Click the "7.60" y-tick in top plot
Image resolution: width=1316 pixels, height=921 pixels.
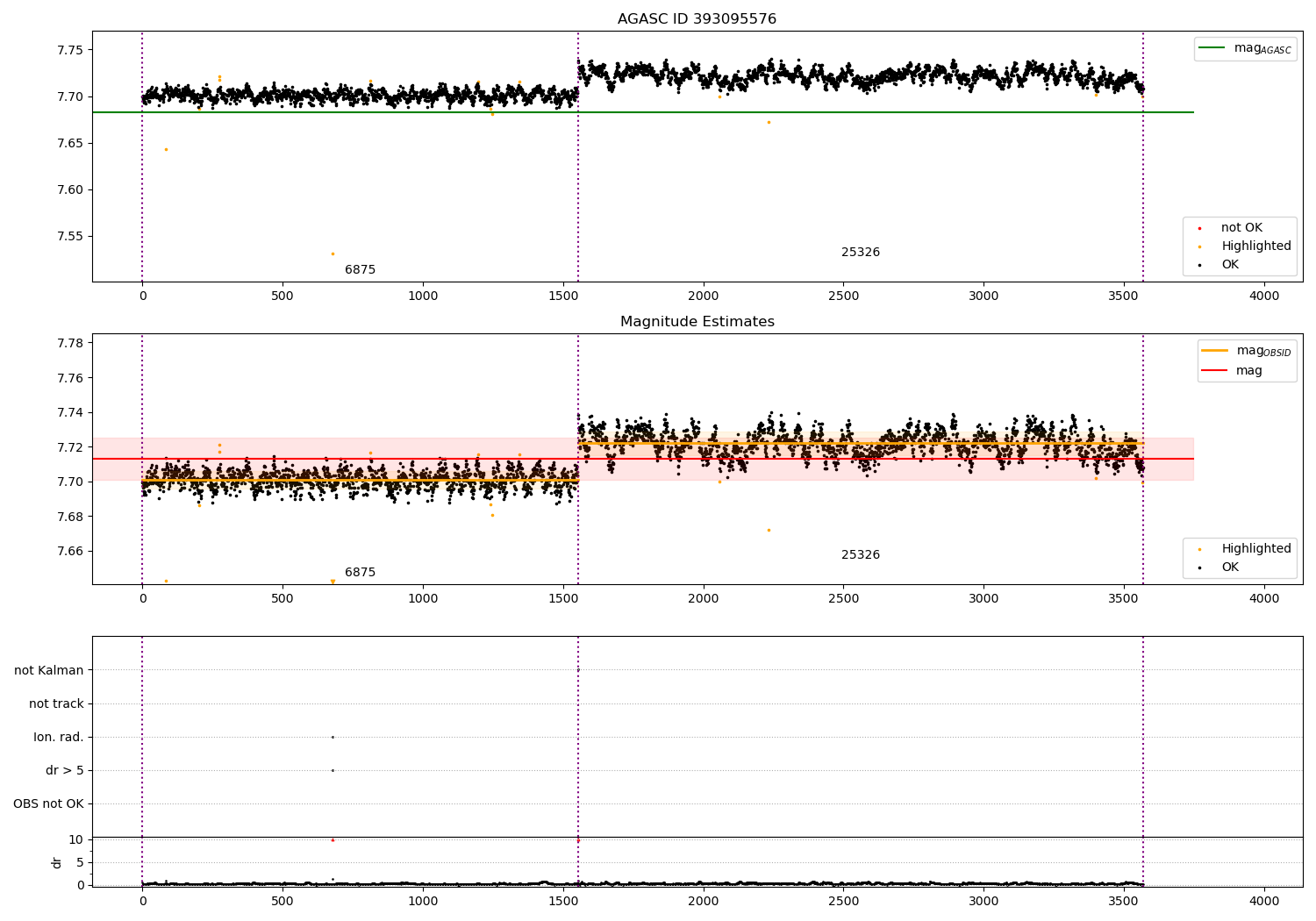click(x=69, y=190)
